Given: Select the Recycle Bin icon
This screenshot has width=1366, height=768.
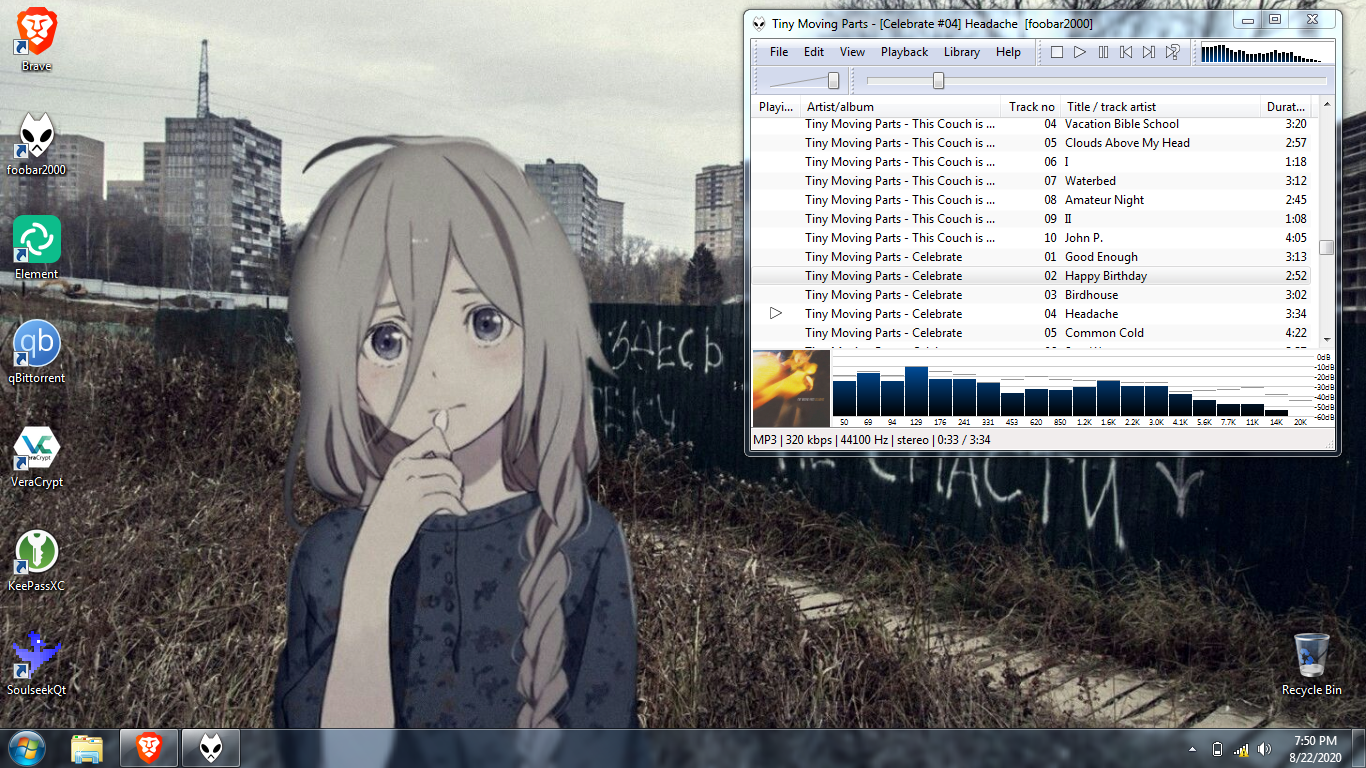Looking at the screenshot, I should pos(1312,664).
